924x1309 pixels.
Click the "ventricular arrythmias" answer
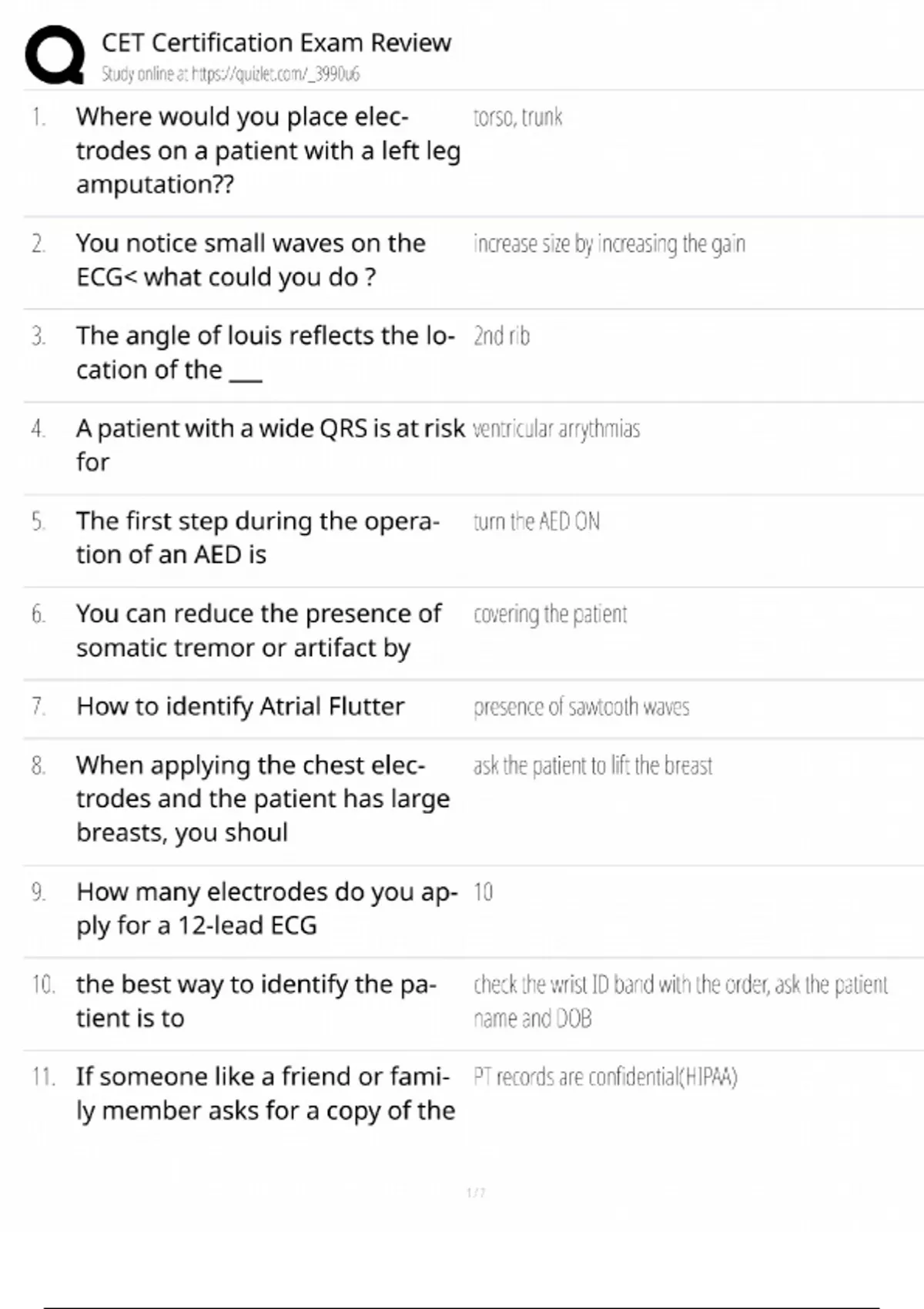pos(556,429)
